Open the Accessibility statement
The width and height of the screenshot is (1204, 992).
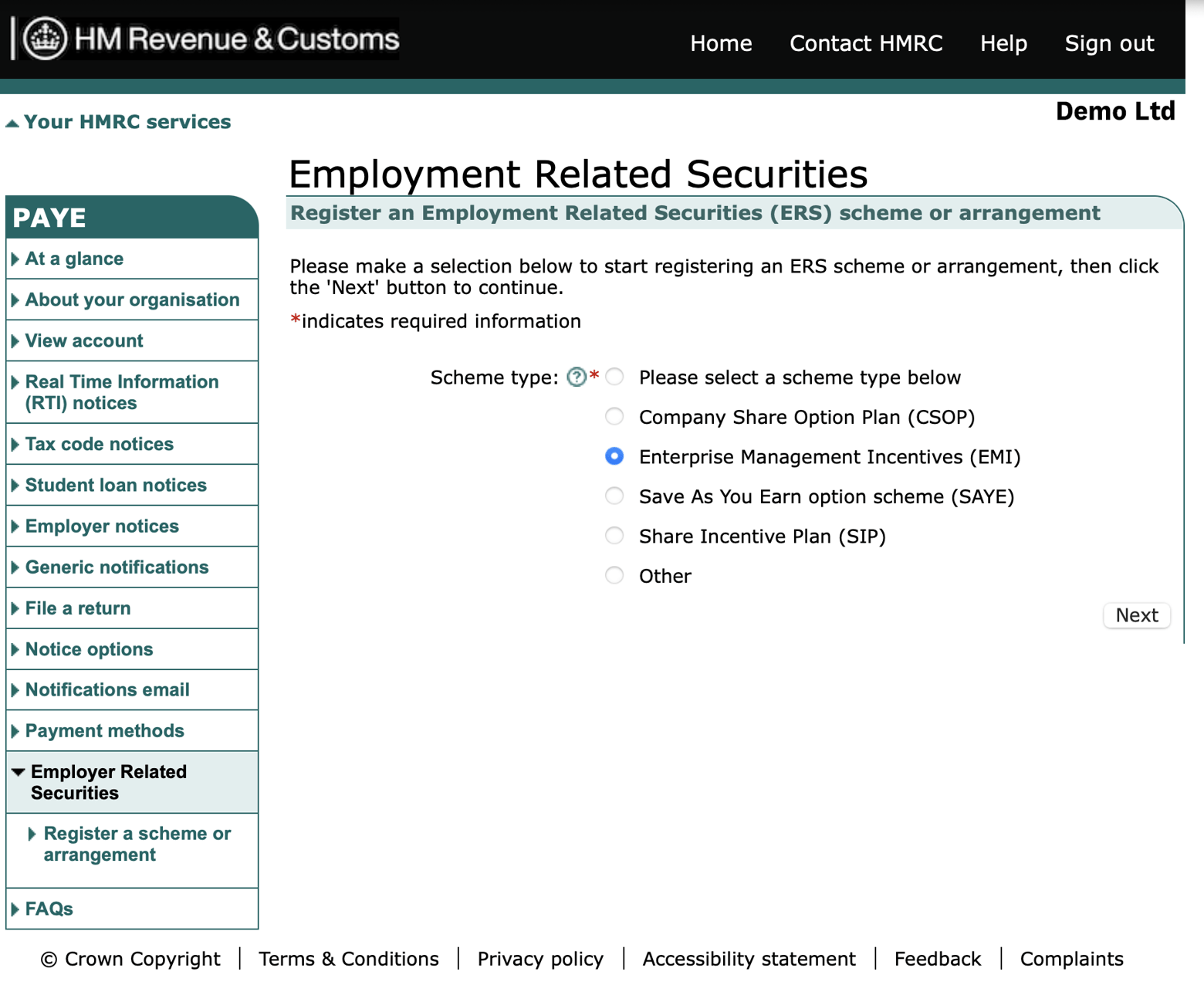click(x=749, y=959)
